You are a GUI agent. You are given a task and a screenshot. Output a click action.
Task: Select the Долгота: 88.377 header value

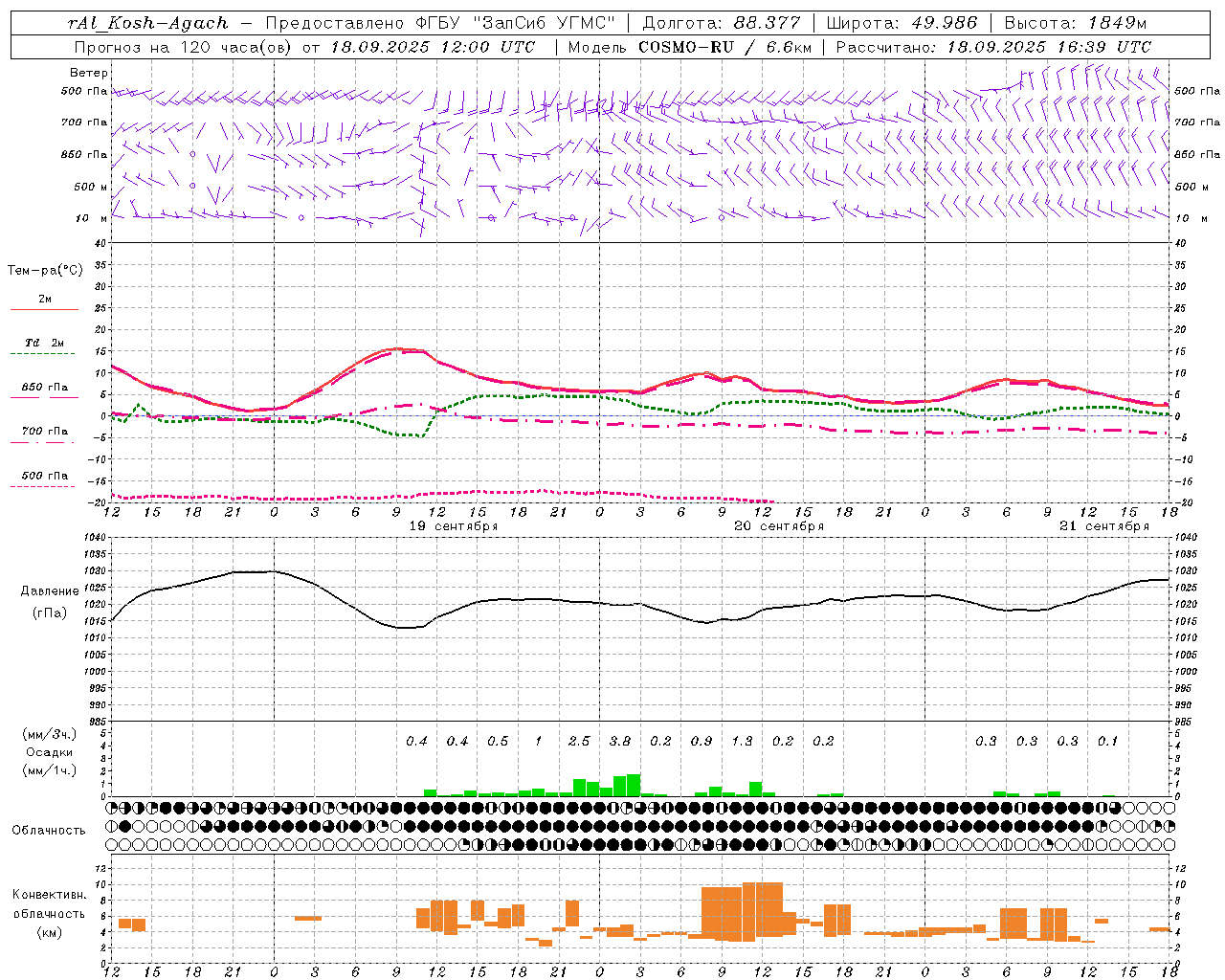click(722, 23)
